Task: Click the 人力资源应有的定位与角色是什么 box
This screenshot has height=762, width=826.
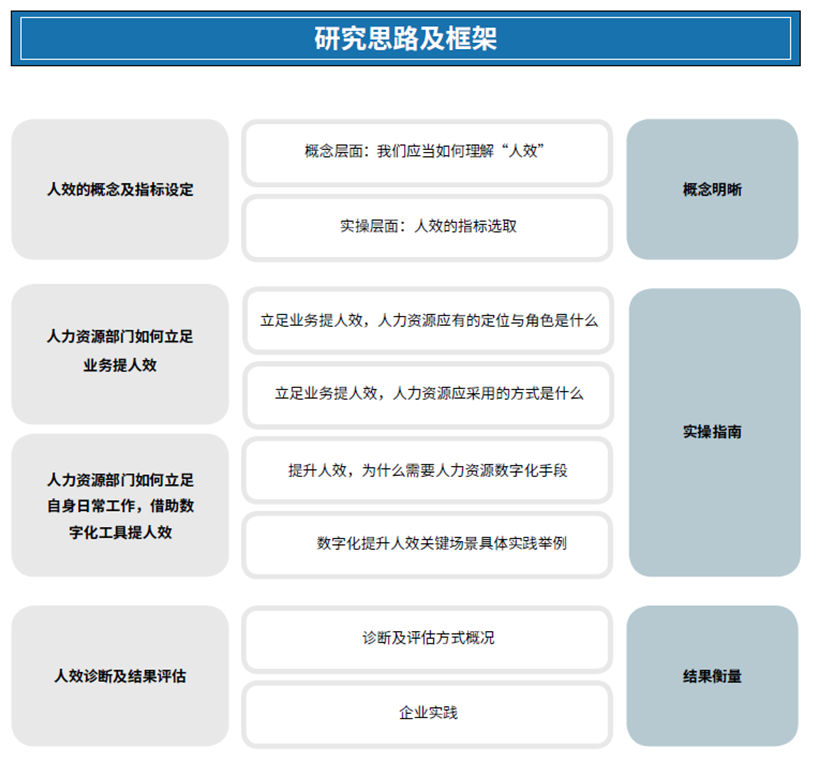Action: click(427, 320)
